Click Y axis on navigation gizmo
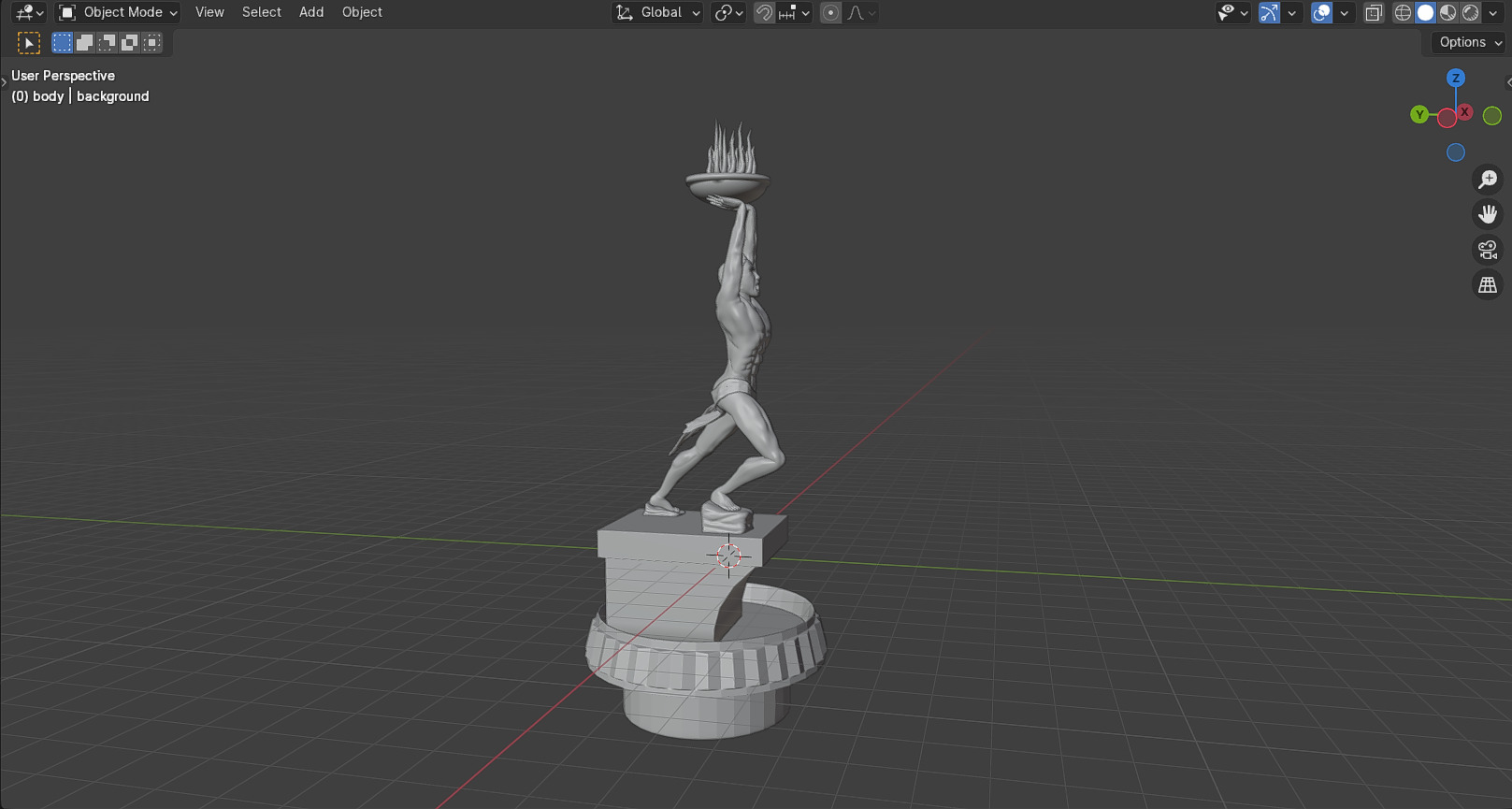1512x809 pixels. [x=1419, y=114]
